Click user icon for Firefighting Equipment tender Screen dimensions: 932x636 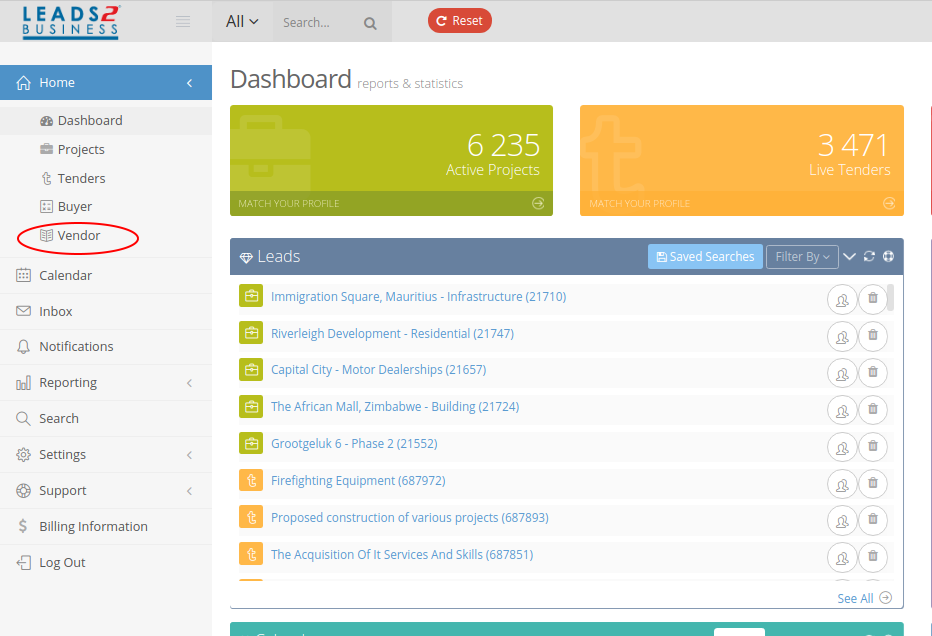pyautogui.click(x=842, y=484)
